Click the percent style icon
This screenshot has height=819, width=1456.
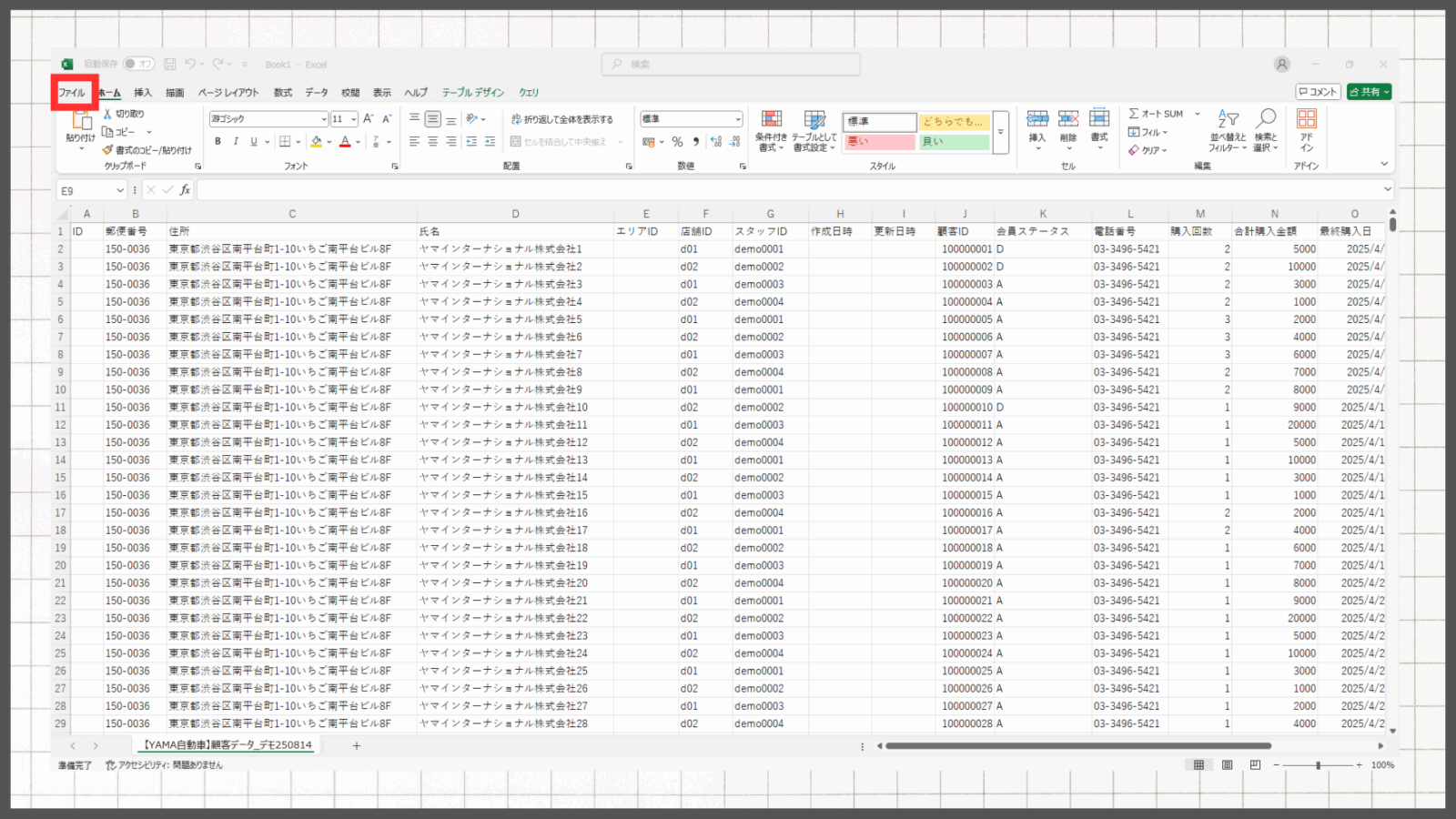click(677, 142)
